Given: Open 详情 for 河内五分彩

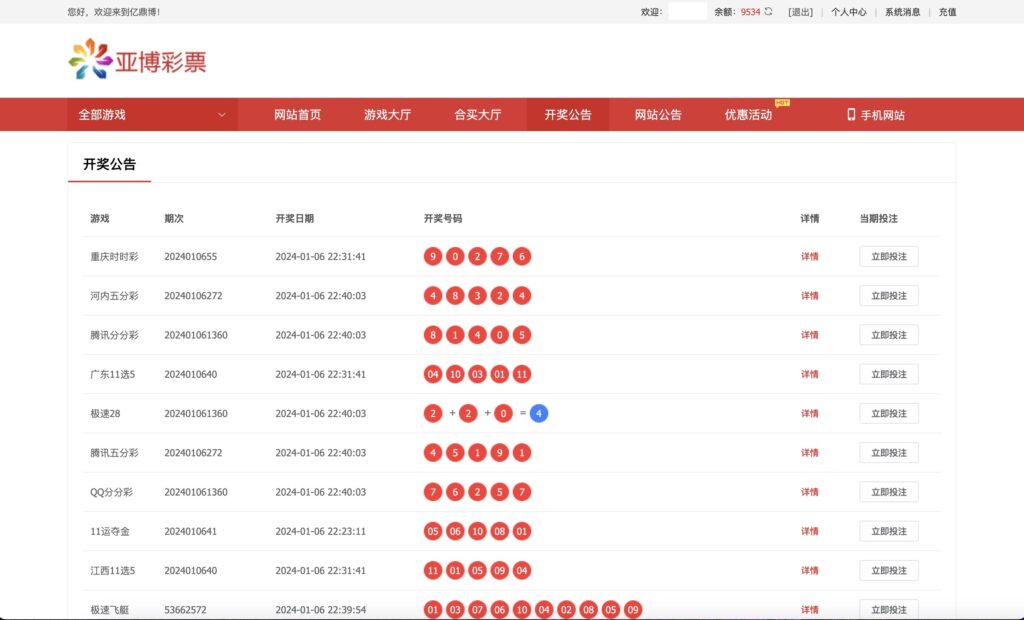Looking at the screenshot, I should tap(808, 295).
